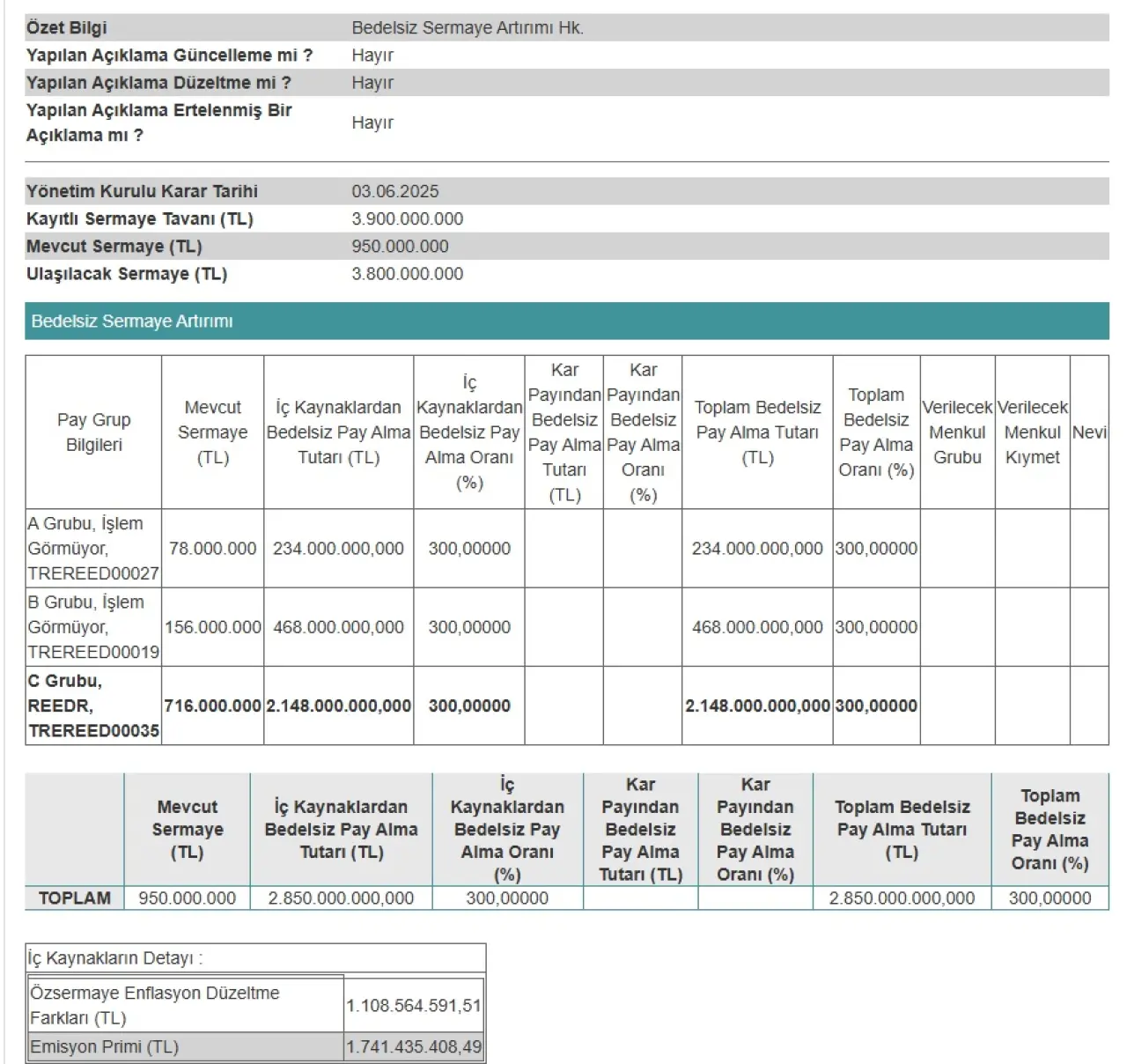Select the A Grubu TREREED00027 row cell
Viewport: 1127px width, 1064px height.
point(93,548)
